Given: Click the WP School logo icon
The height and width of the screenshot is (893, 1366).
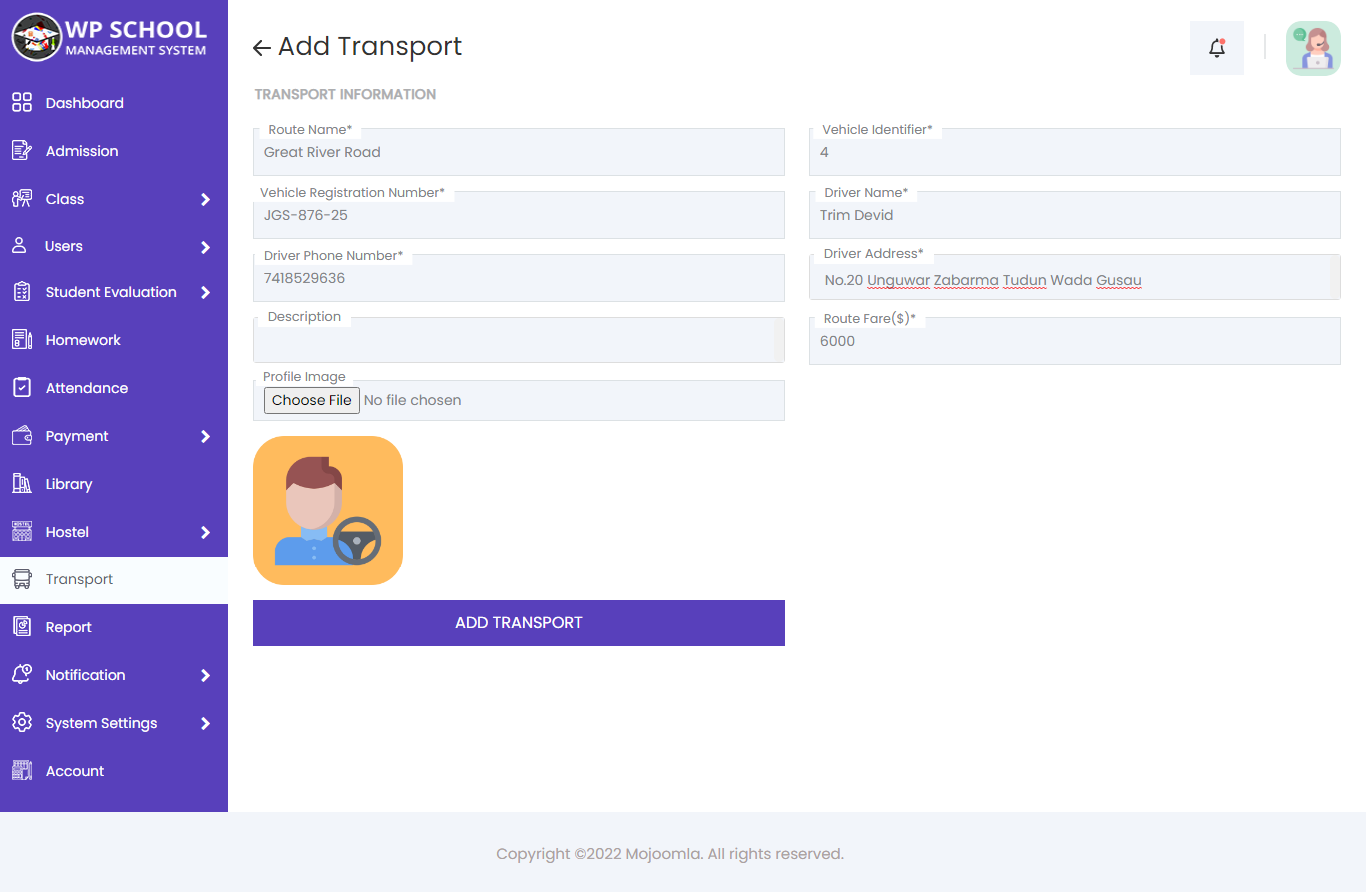Looking at the screenshot, I should pyautogui.click(x=36, y=38).
